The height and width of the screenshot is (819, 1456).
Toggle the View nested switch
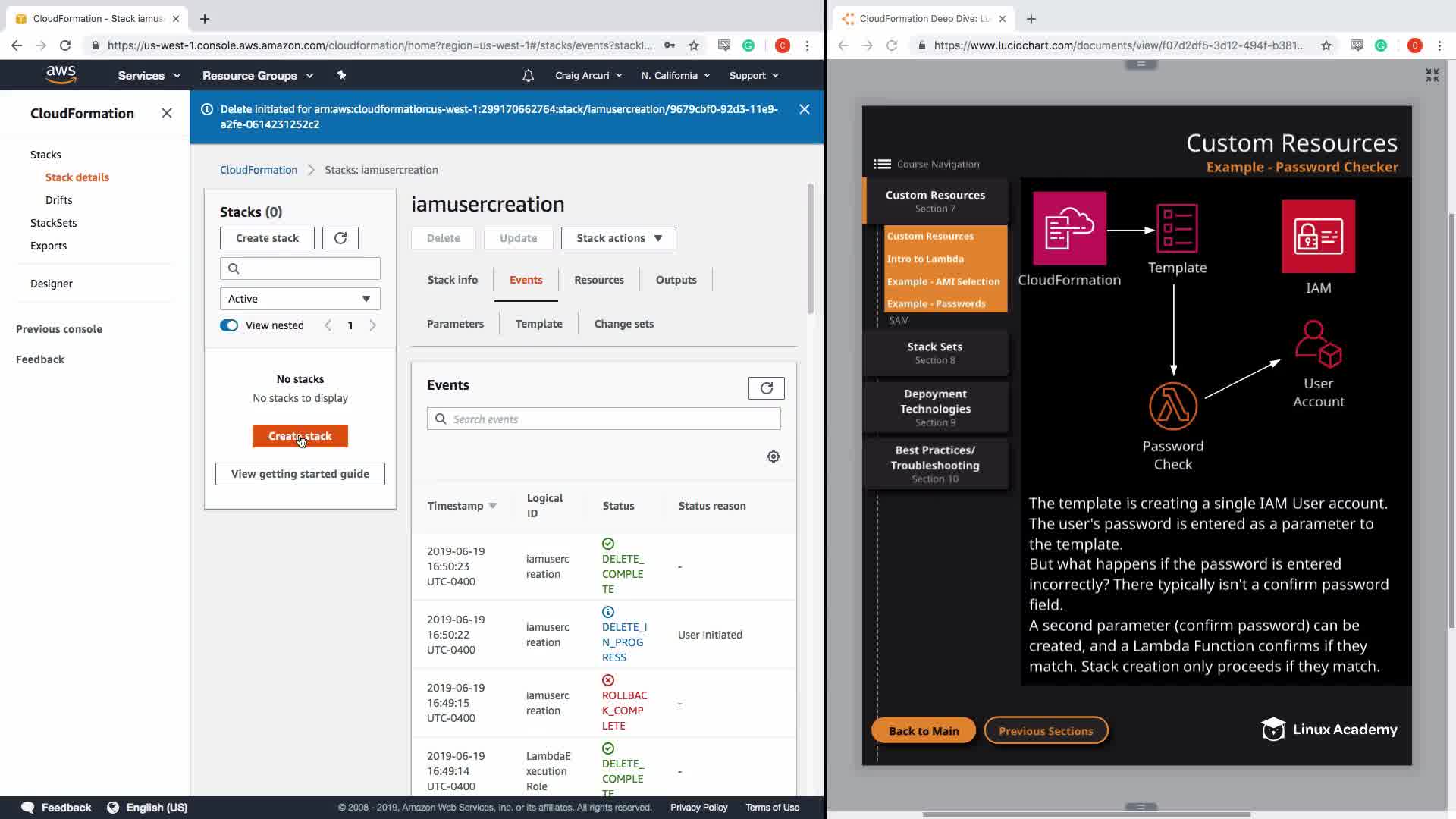(x=229, y=325)
